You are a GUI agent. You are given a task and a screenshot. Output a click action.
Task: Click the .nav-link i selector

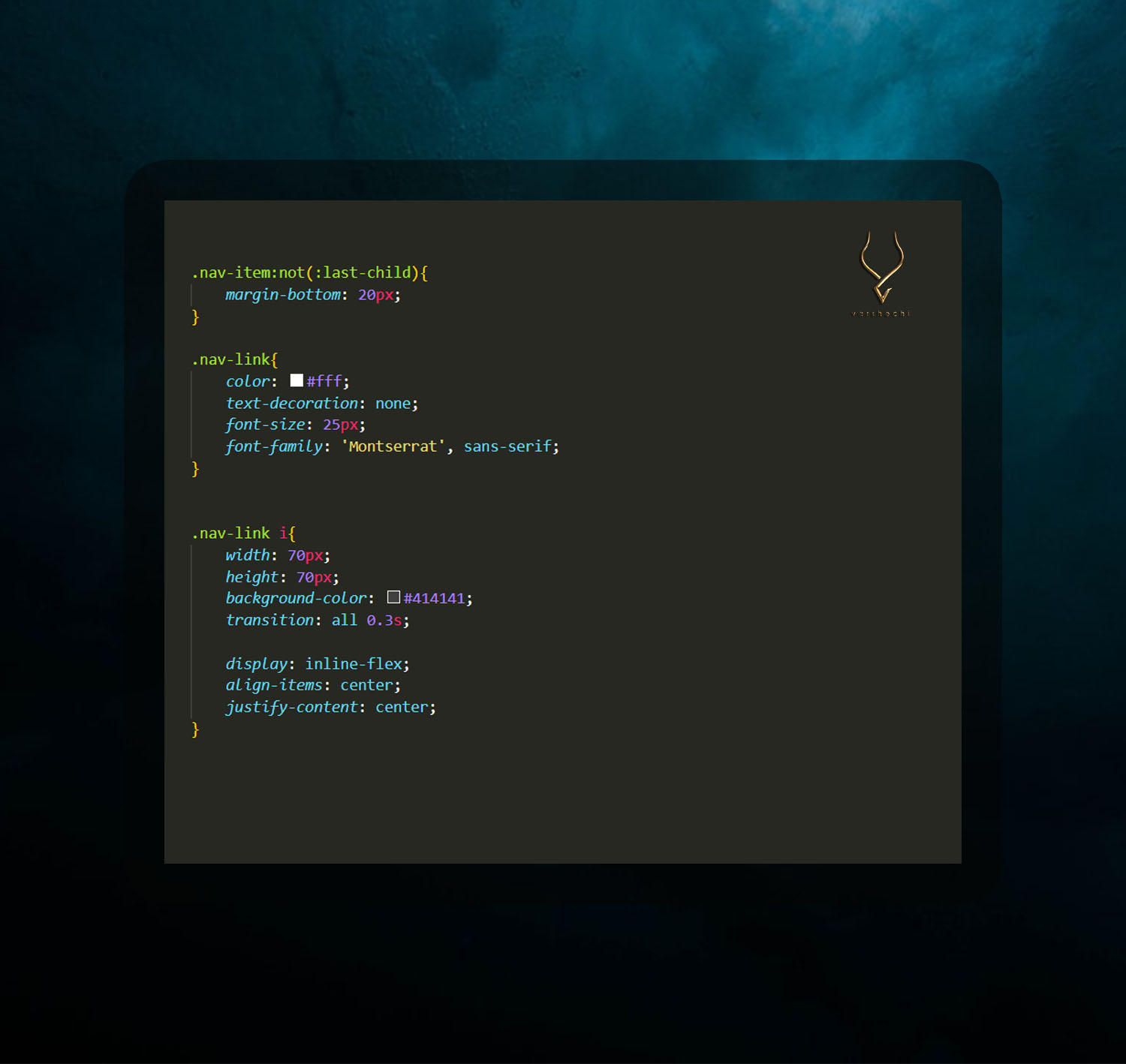pos(240,533)
